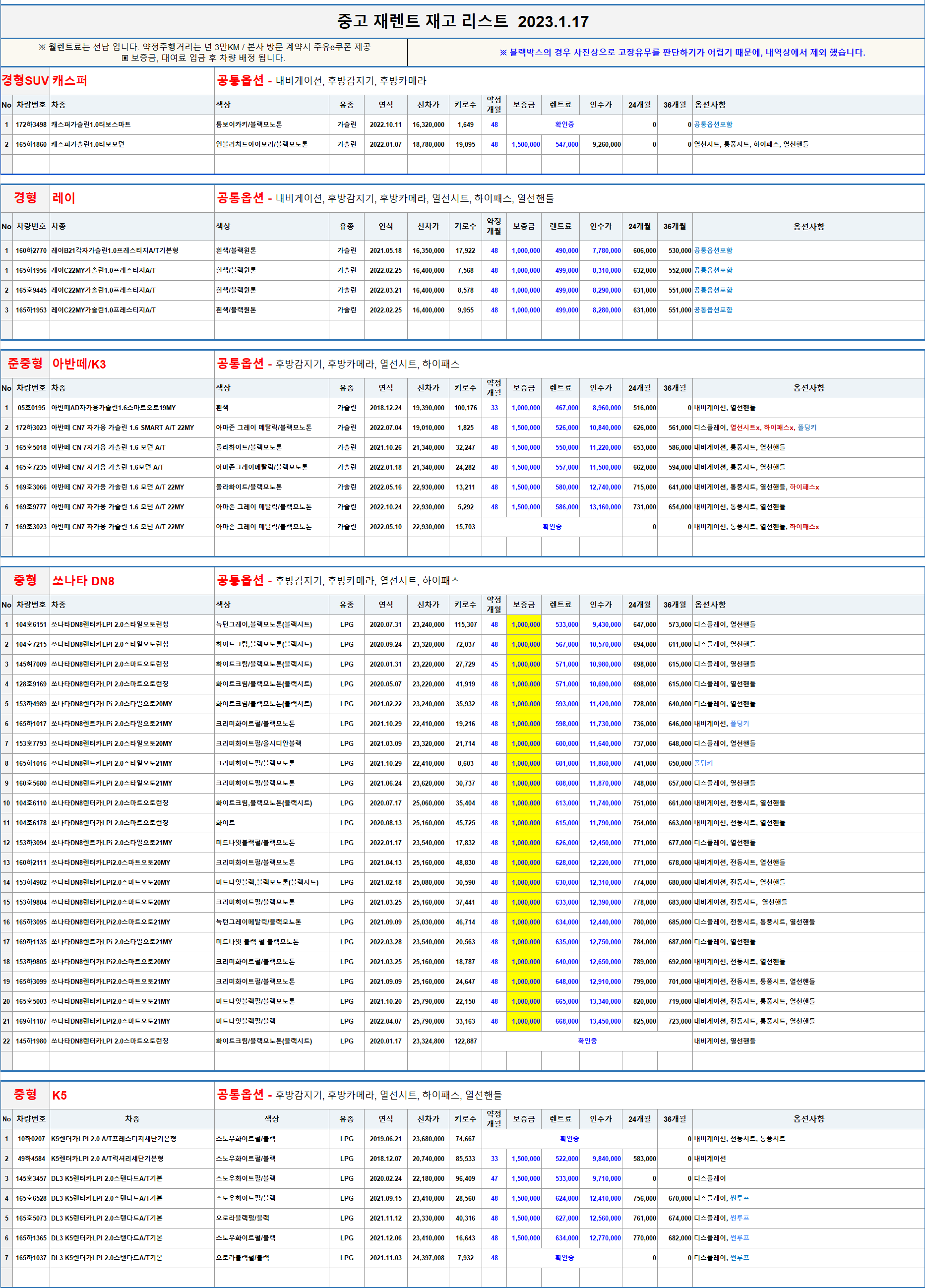Select color 녹턴그레이메탈릭/블랙모노톤

point(258,922)
